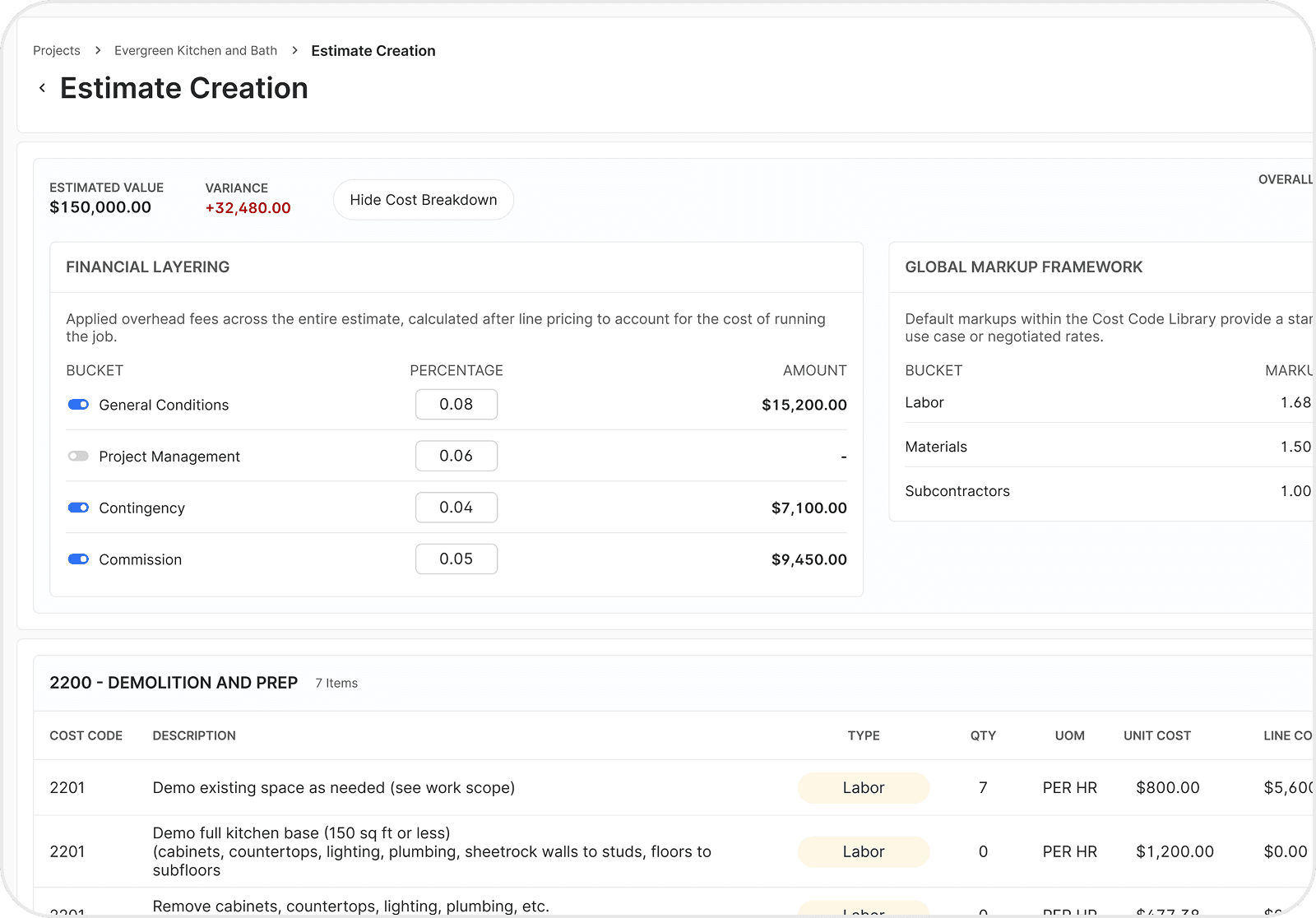The image size is (1316, 918).
Task: Click 'Demo existing space as needed' description
Action: pyautogui.click(x=334, y=788)
